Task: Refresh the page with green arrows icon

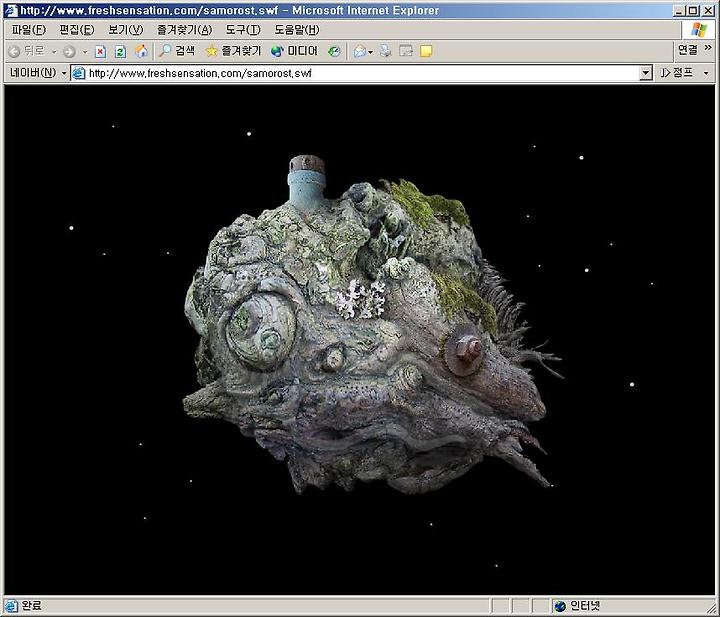Action: [120, 51]
